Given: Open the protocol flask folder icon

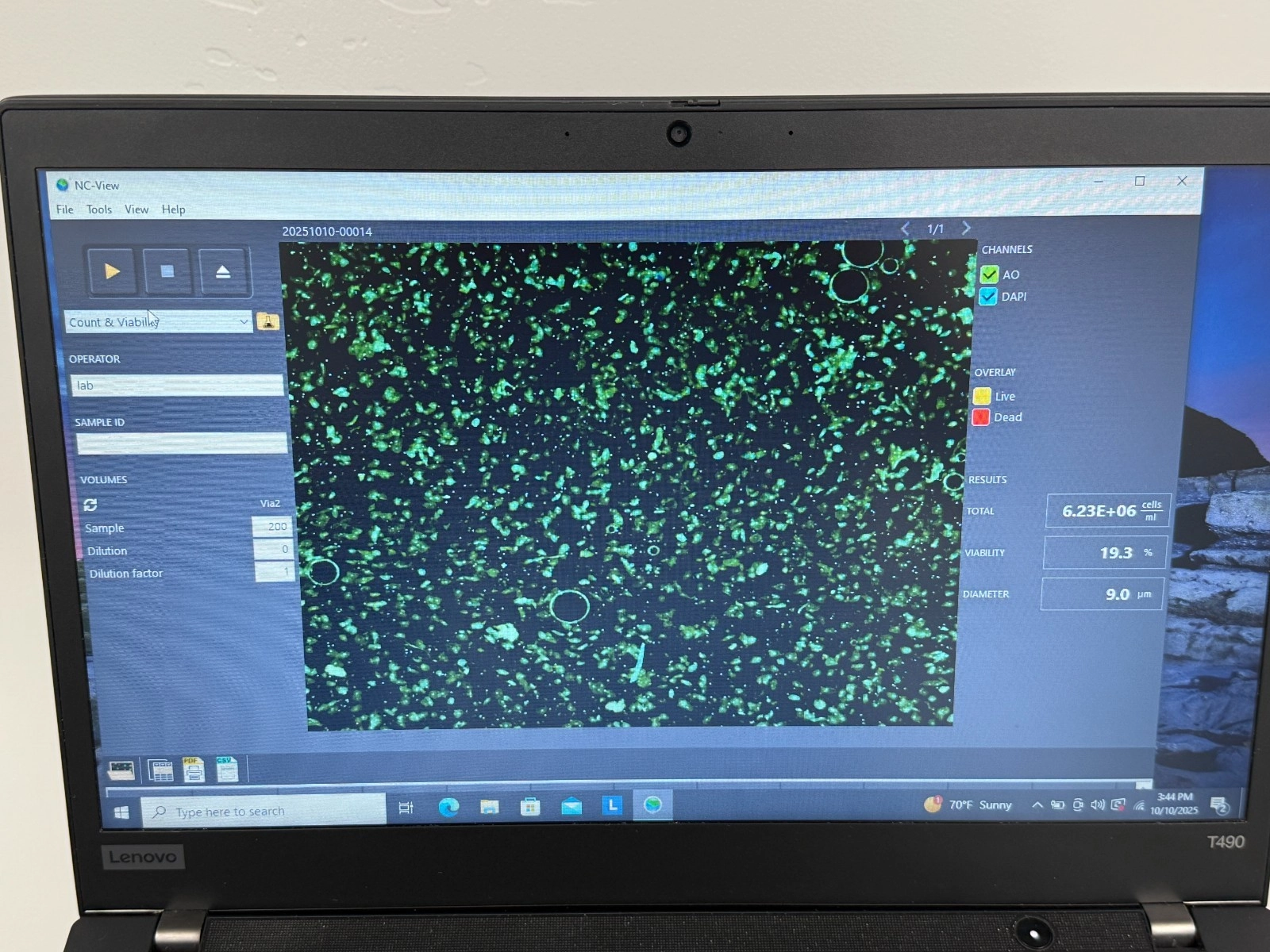Looking at the screenshot, I should point(268,321).
